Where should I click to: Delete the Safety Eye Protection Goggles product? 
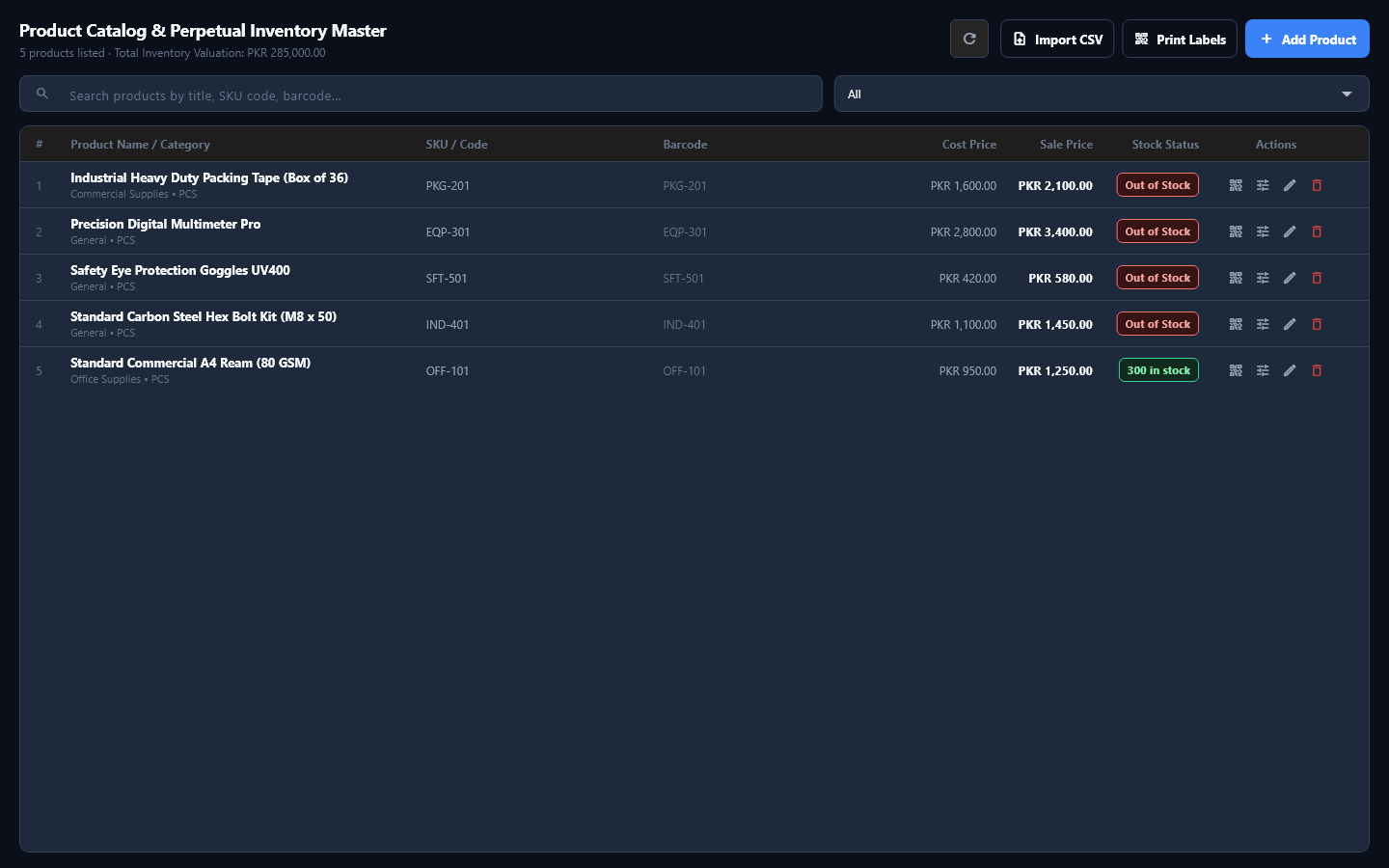1317,278
